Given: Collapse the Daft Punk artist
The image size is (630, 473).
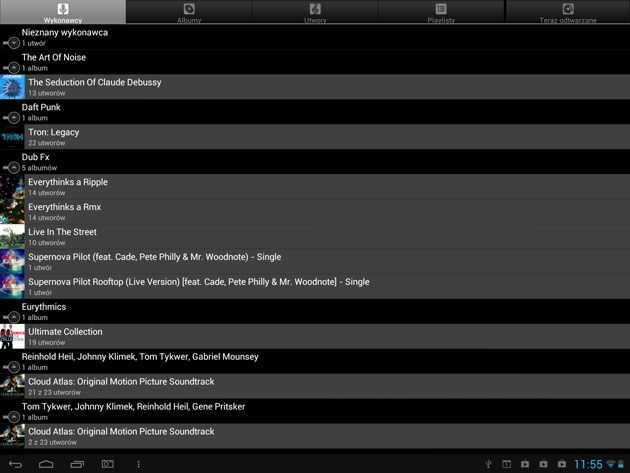Looking at the screenshot, I should 12,117.
